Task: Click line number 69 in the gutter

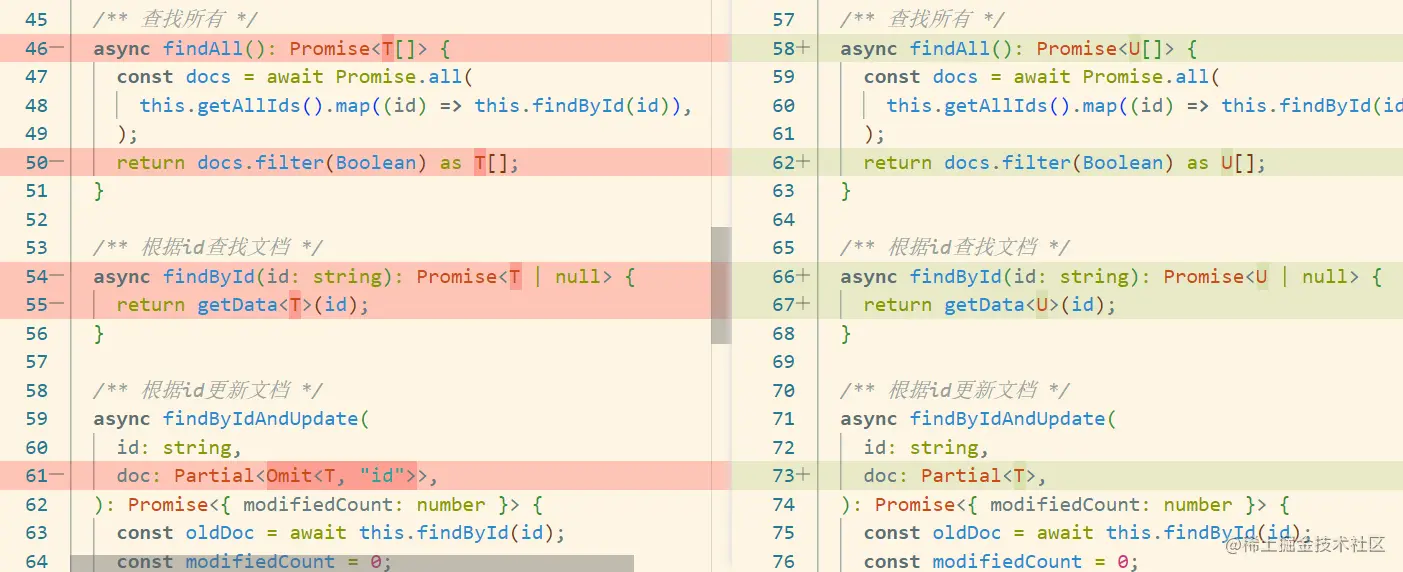Action: click(x=784, y=362)
